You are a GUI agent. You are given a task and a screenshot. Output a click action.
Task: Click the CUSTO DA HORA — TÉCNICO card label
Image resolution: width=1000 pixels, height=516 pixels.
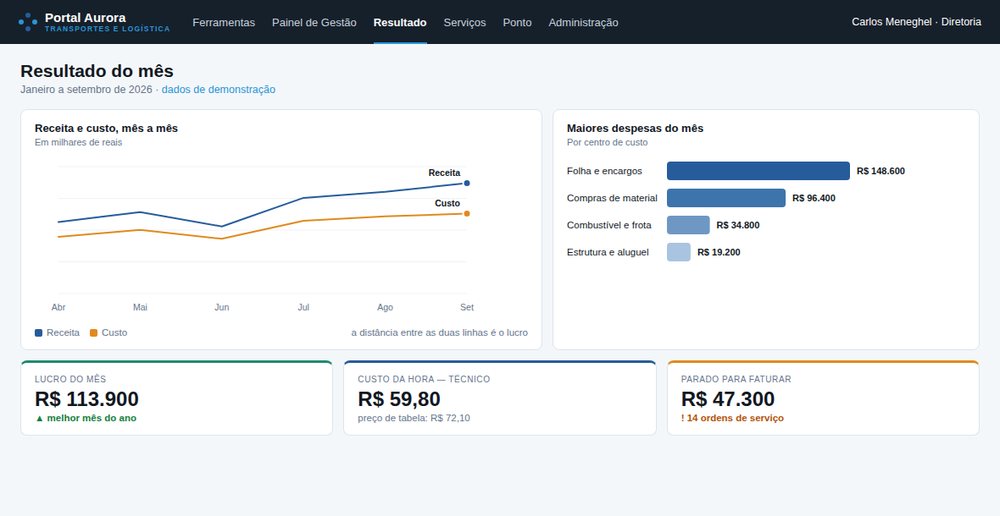coord(424,380)
